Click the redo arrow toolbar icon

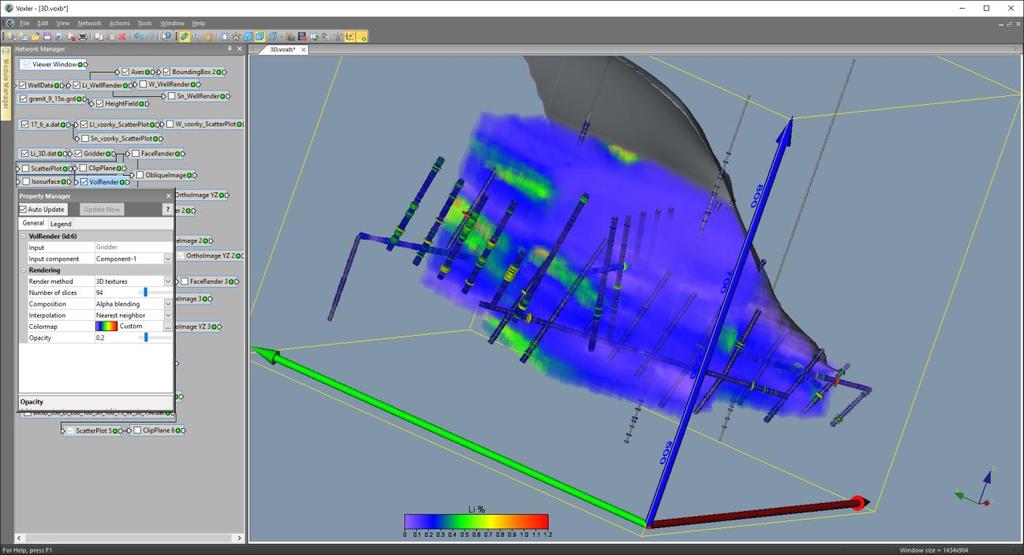point(152,37)
